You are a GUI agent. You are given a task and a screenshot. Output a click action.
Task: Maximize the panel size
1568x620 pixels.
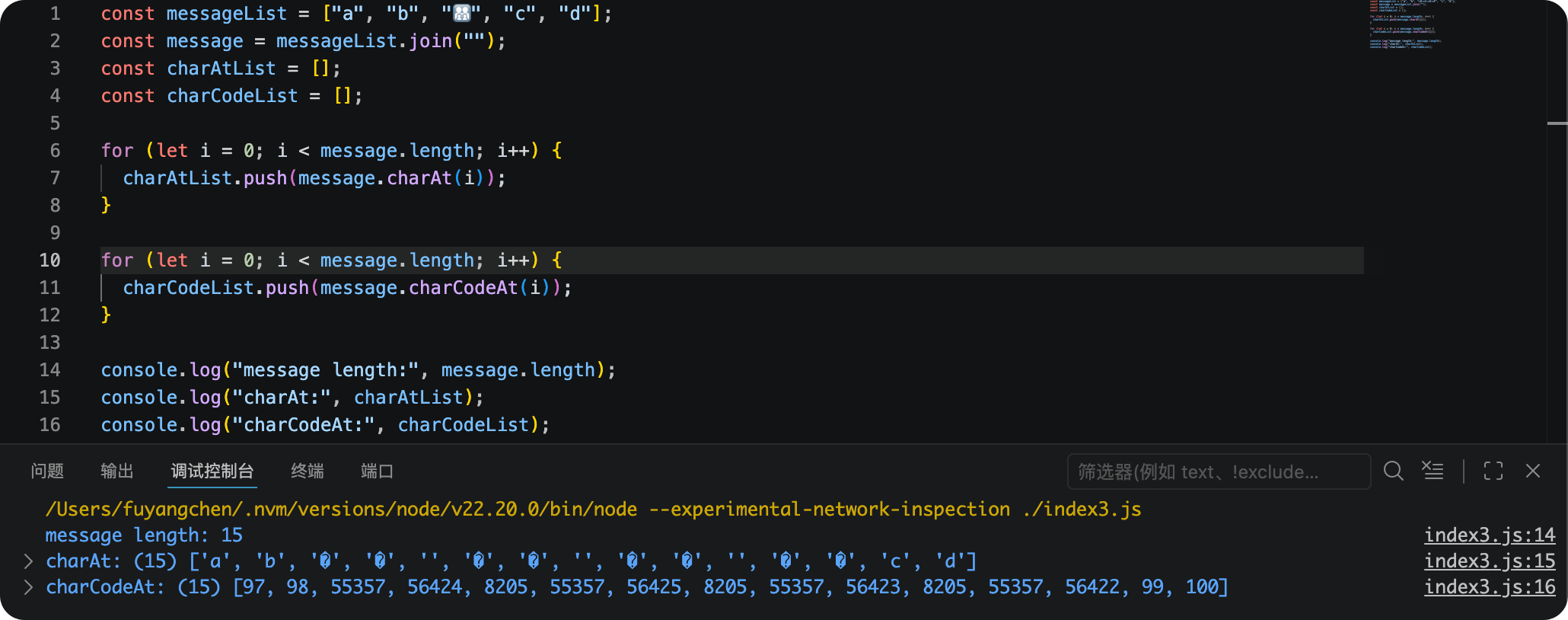pyautogui.click(x=1493, y=471)
